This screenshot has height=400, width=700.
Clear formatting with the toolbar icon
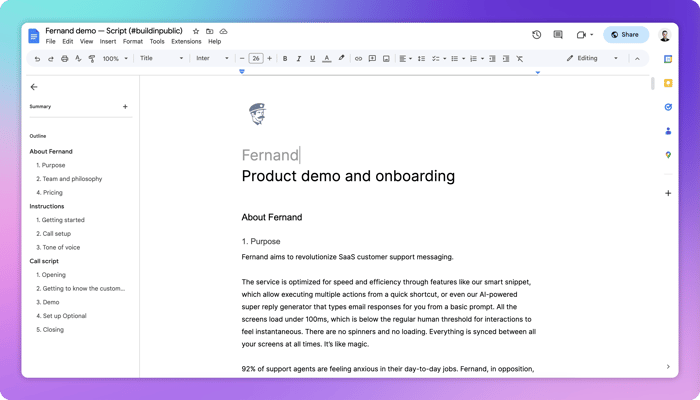[x=520, y=58]
